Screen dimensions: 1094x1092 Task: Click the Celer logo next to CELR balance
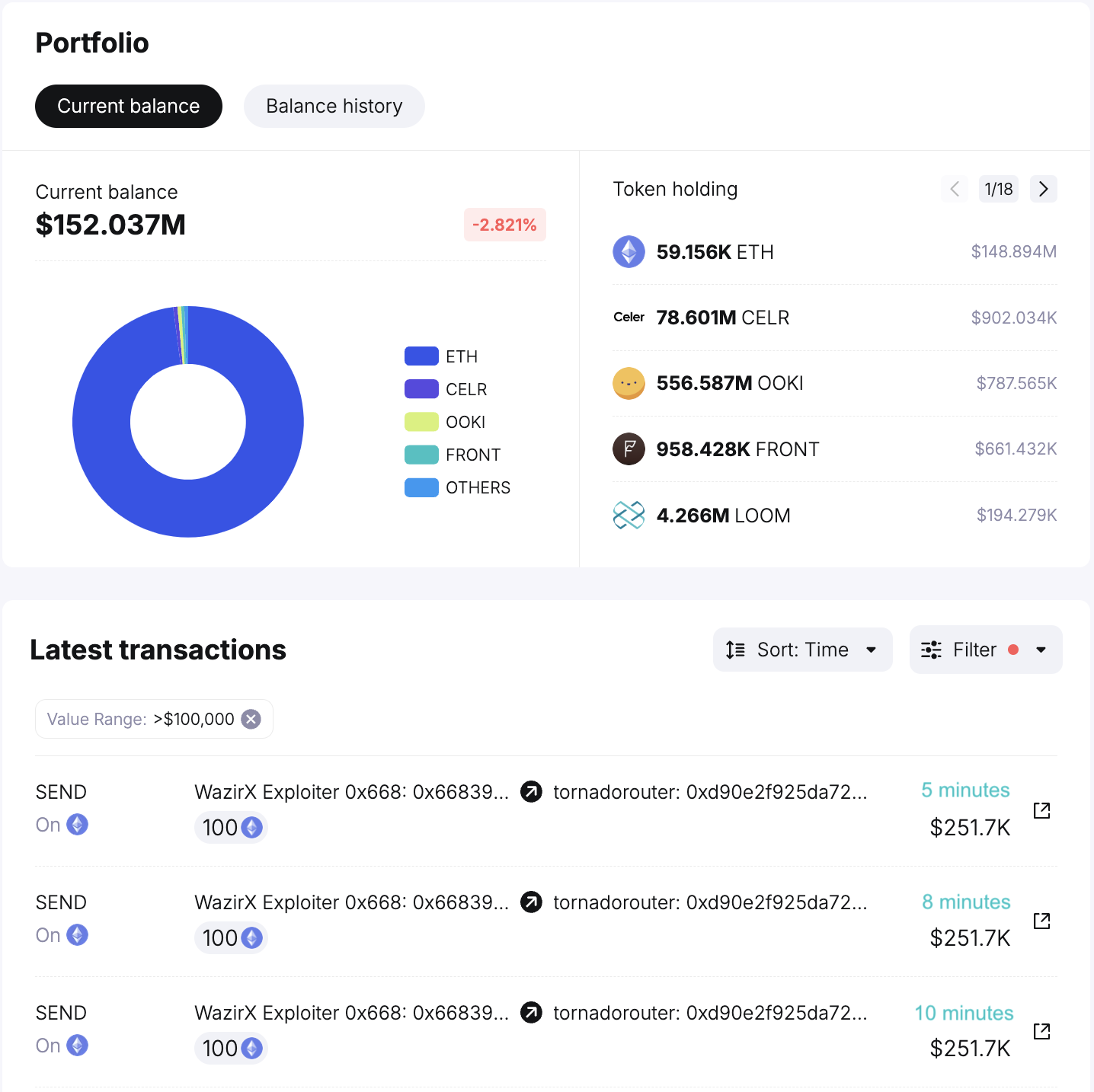point(629,318)
